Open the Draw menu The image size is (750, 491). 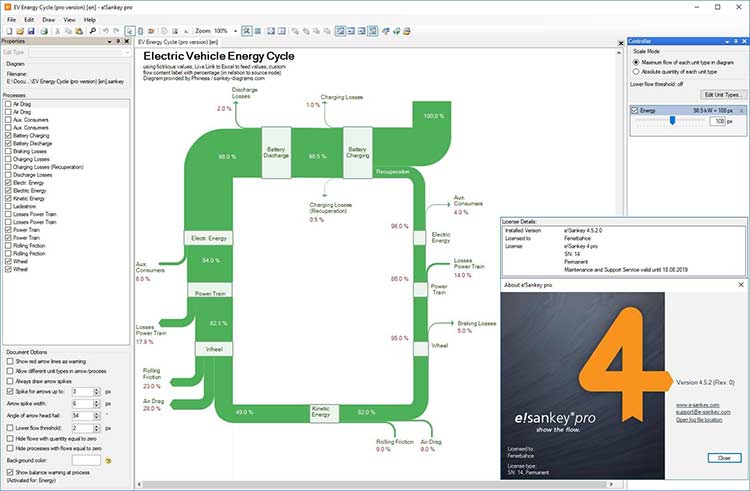click(49, 19)
